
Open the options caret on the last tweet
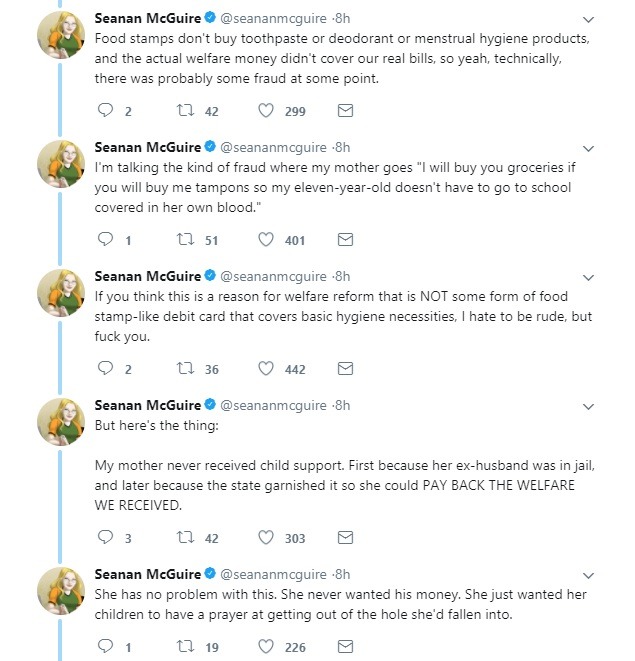pyautogui.click(x=588, y=575)
